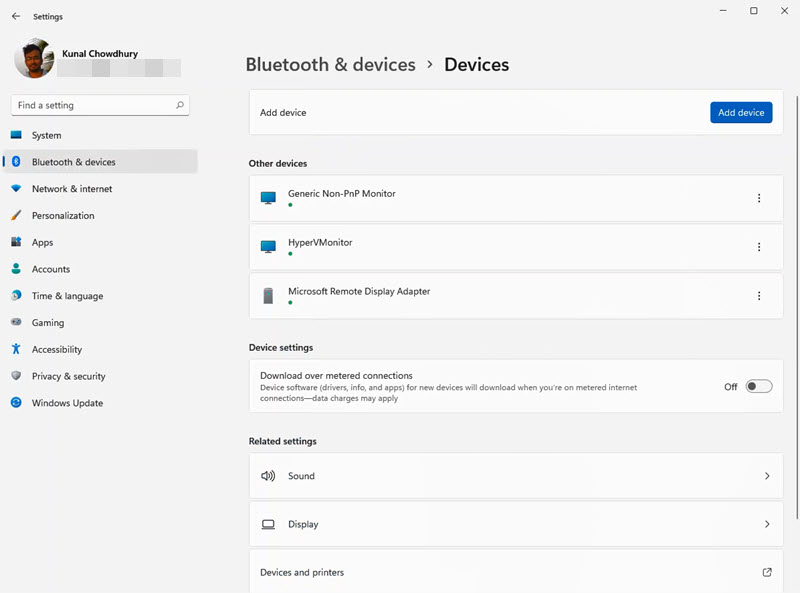Image resolution: width=800 pixels, height=593 pixels.
Task: Click the Microsoft Remote Display Adapter icon
Action: pyautogui.click(x=268, y=295)
